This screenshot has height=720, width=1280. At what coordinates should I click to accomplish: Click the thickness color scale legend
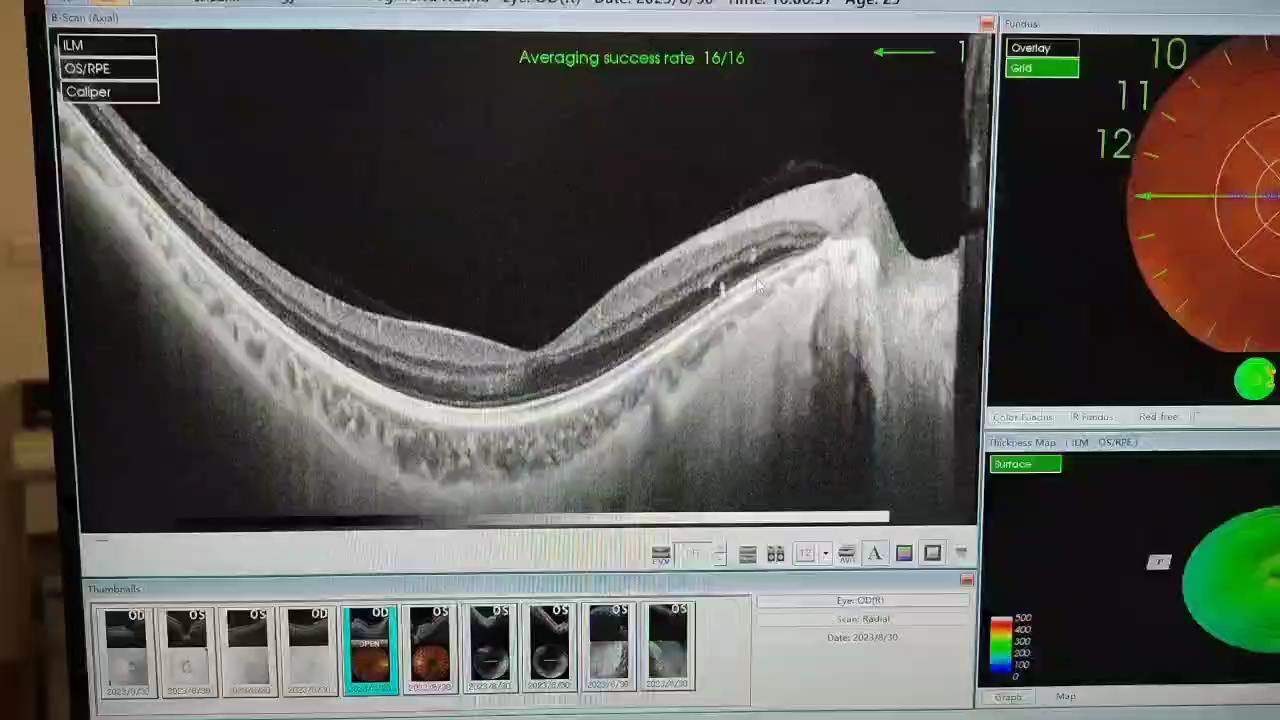pos(1010,647)
